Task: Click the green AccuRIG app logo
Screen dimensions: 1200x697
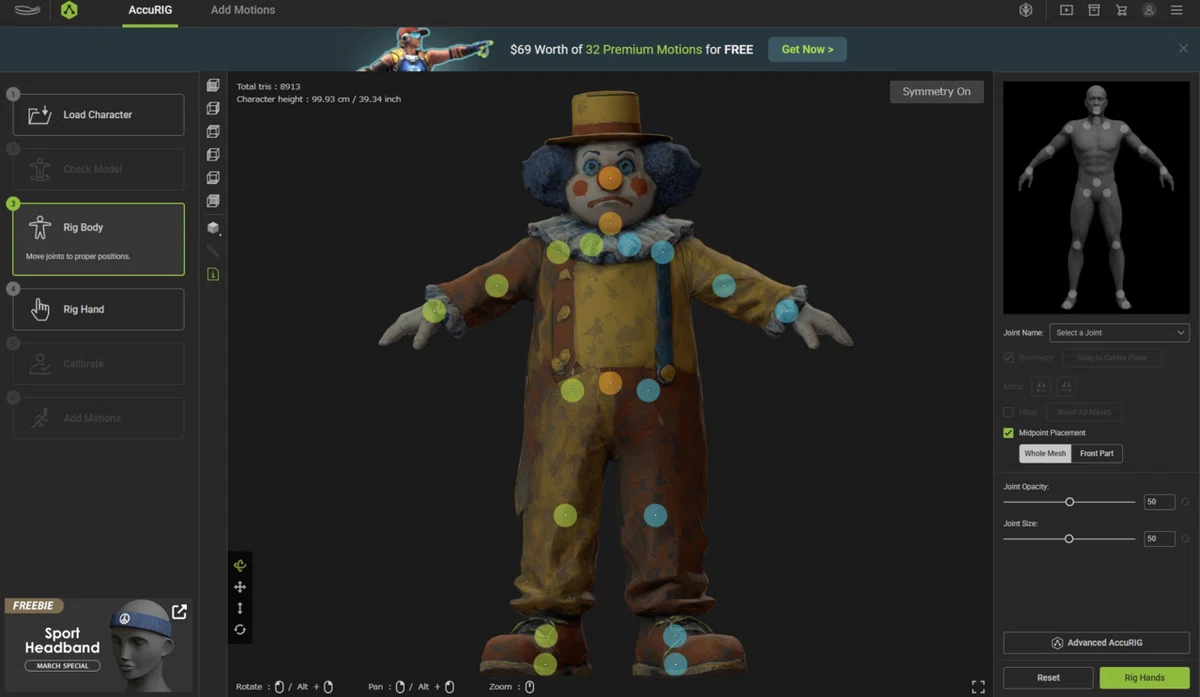Action: [69, 11]
